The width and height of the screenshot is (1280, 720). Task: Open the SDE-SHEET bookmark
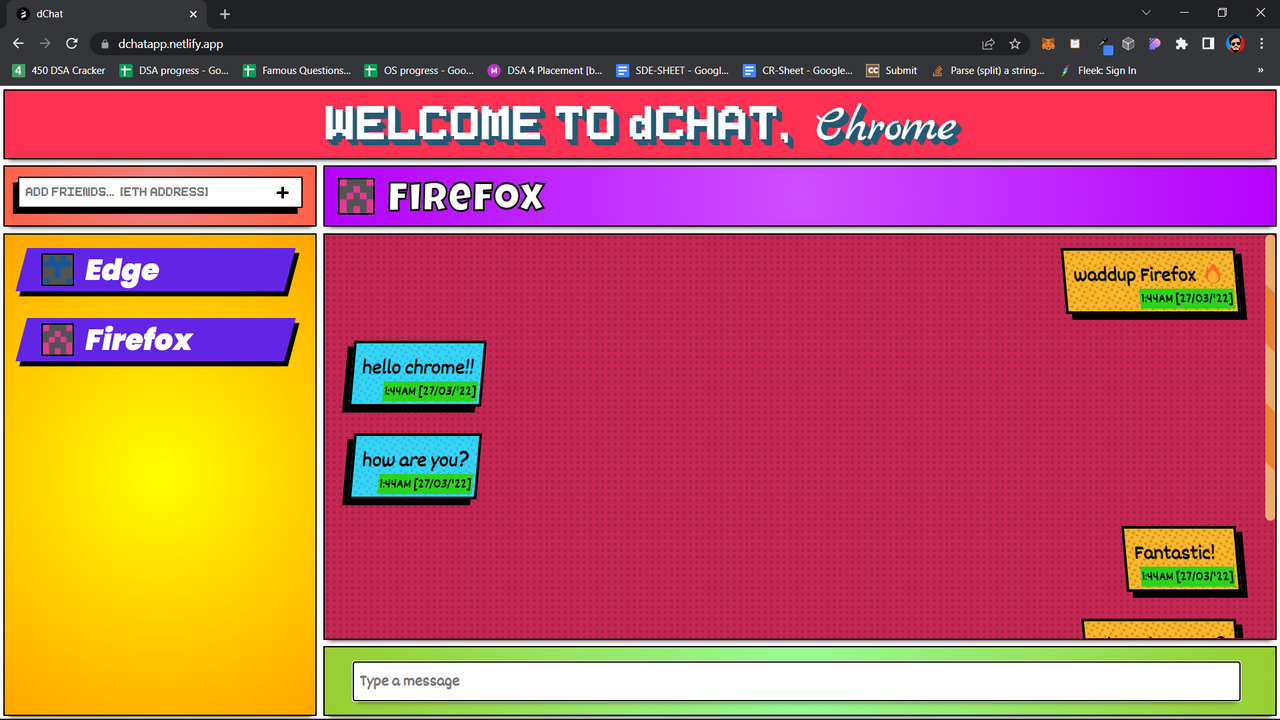pos(672,71)
